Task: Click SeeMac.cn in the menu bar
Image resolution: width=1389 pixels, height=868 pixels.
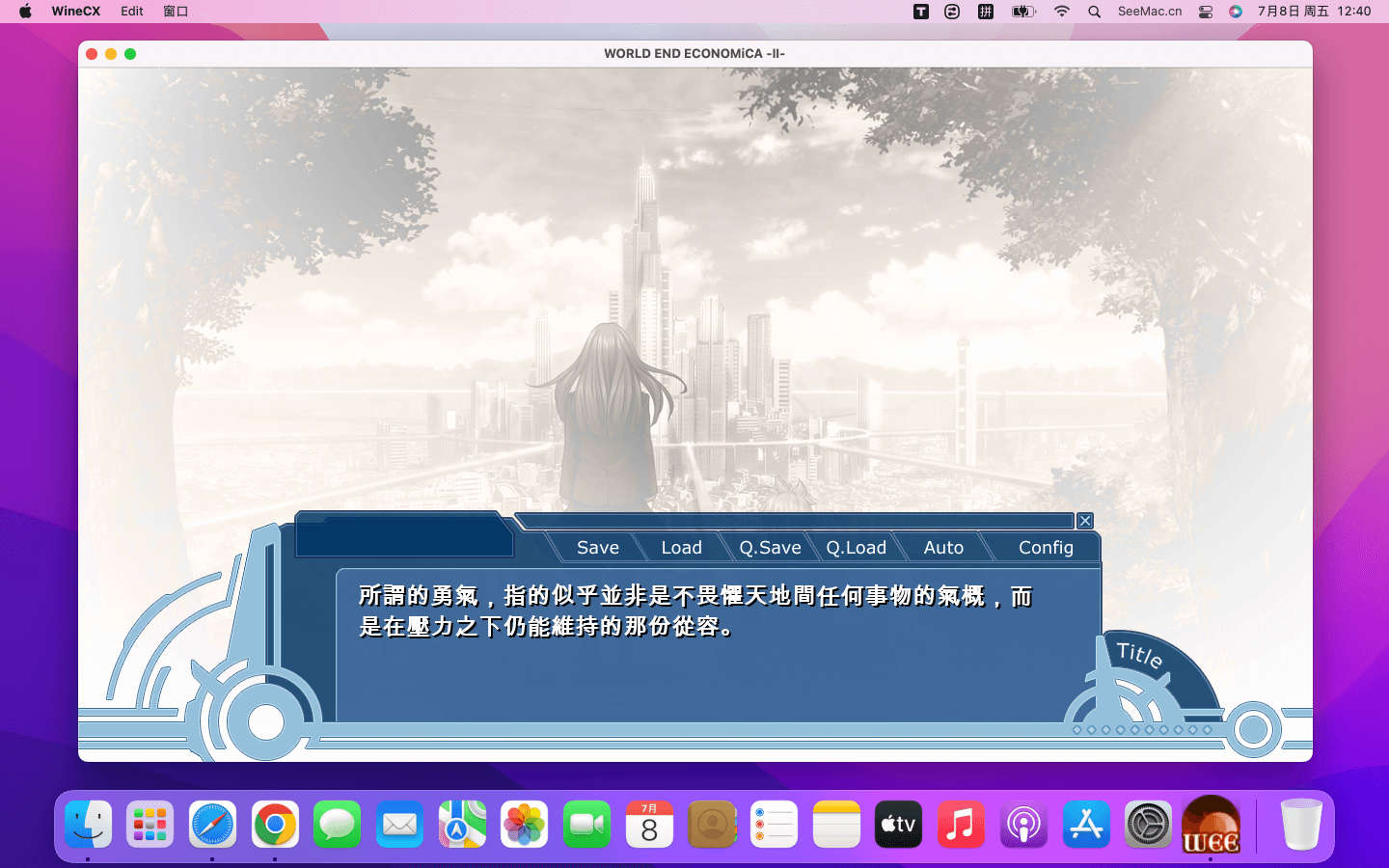Action: pyautogui.click(x=1150, y=12)
